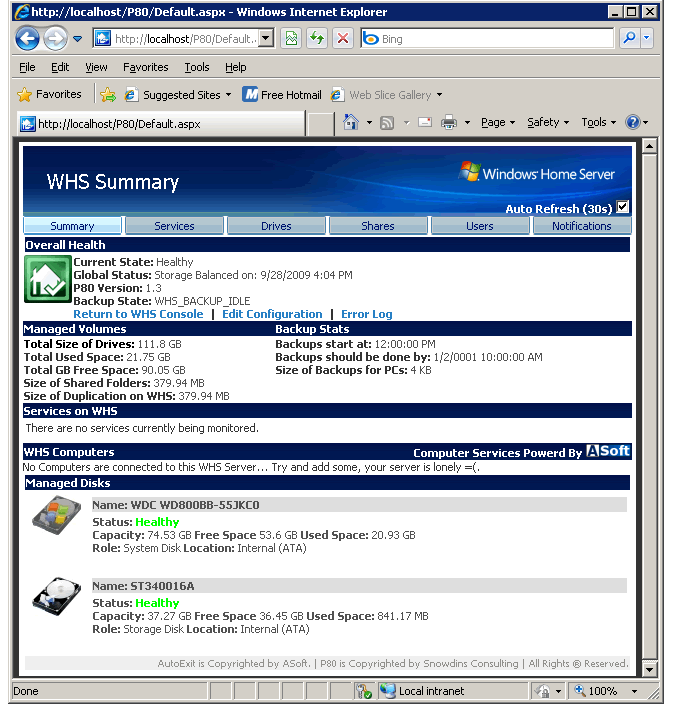Open the Free Hotmail favorite

click(x=282, y=95)
